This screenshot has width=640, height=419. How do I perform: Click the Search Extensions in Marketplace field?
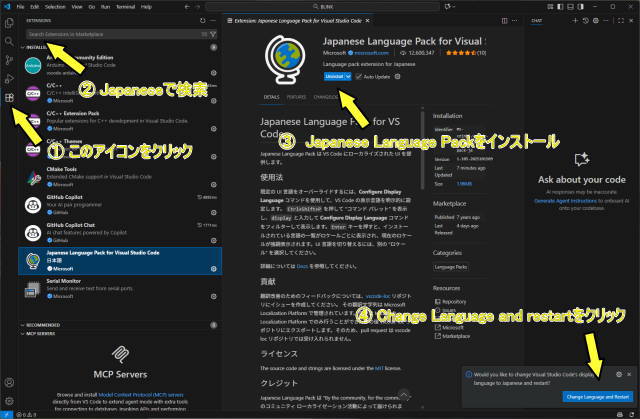pos(110,33)
